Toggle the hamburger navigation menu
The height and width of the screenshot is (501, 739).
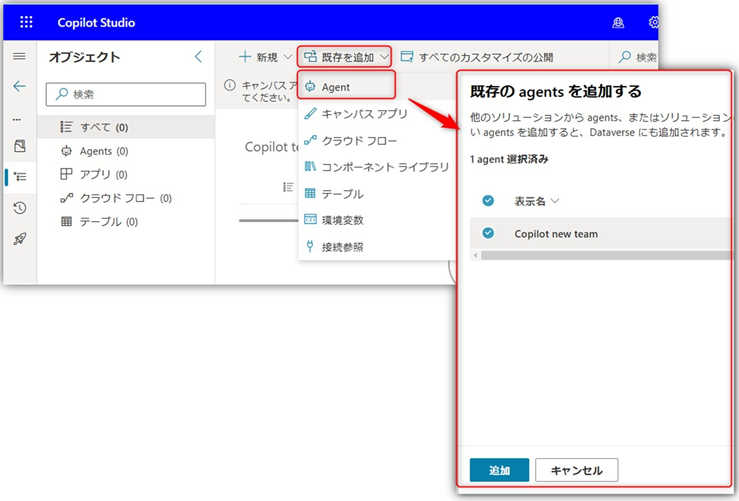click(19, 57)
